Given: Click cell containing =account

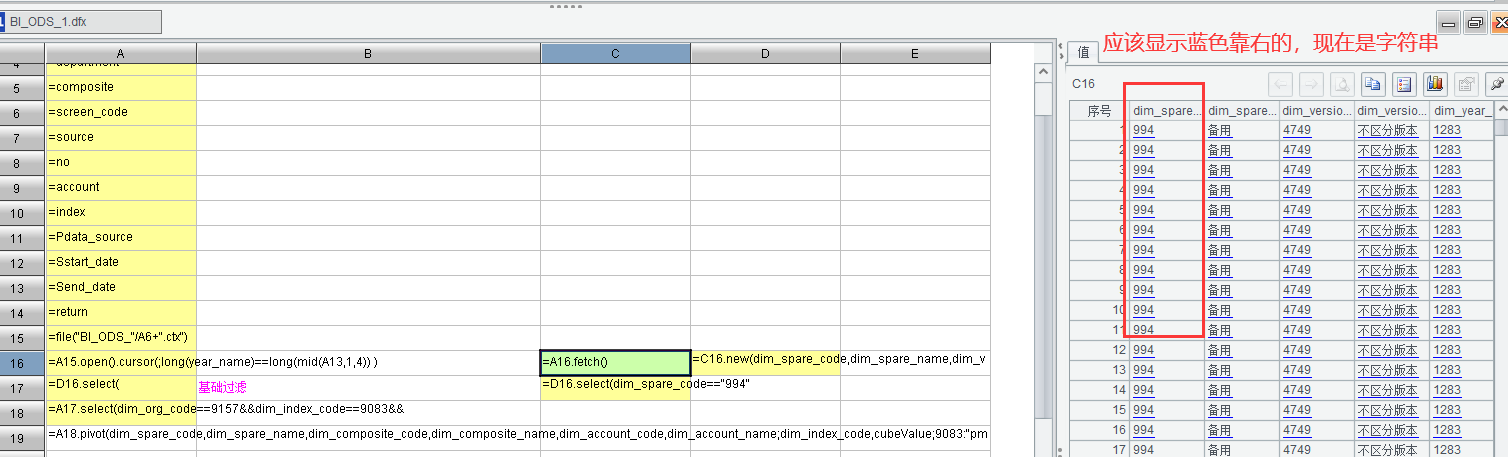Looking at the screenshot, I should tap(121, 188).
